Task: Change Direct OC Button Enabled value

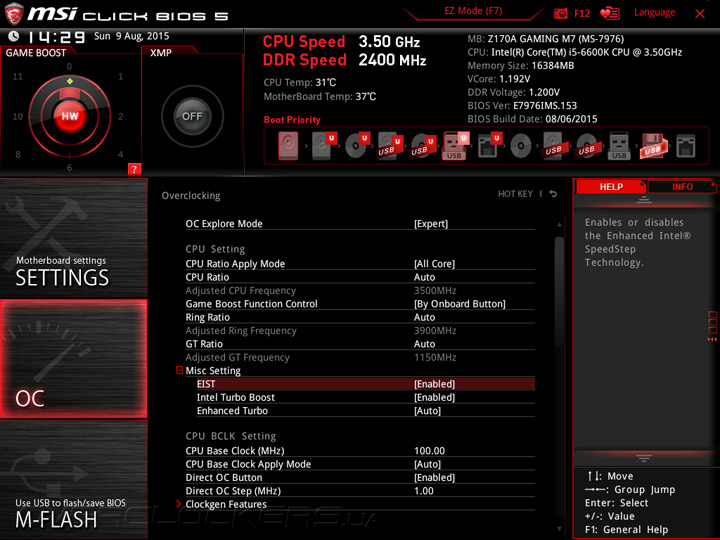Action: point(434,478)
